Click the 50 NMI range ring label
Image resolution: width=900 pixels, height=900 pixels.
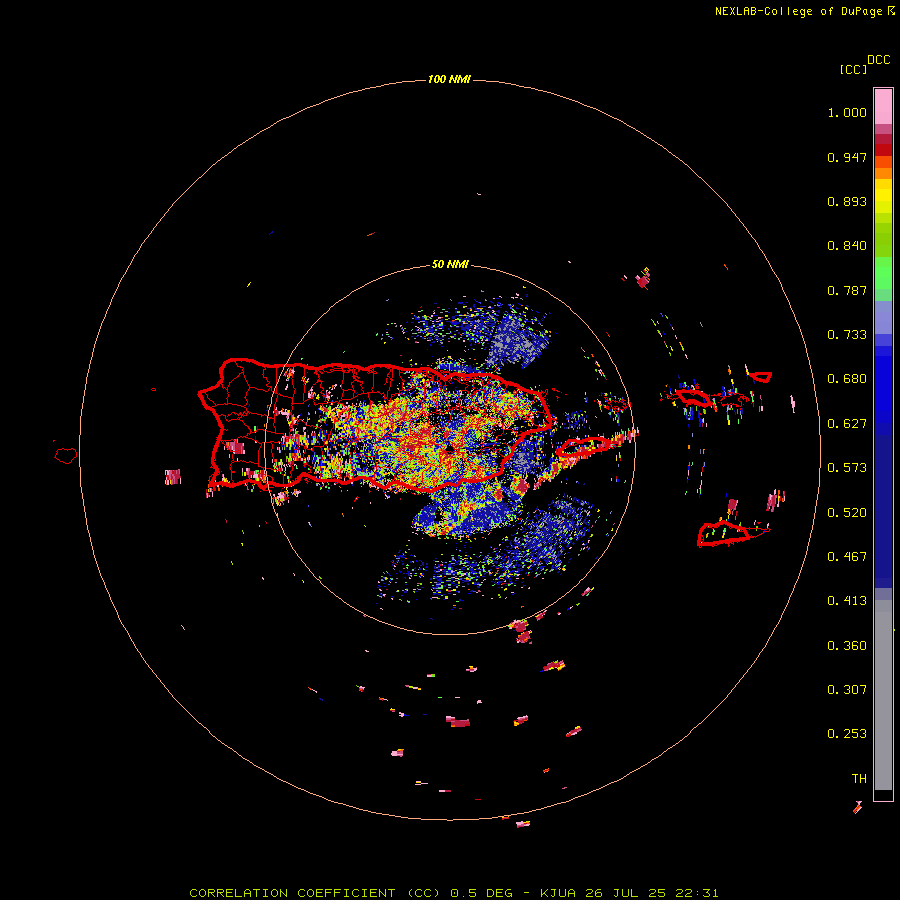pos(450,265)
